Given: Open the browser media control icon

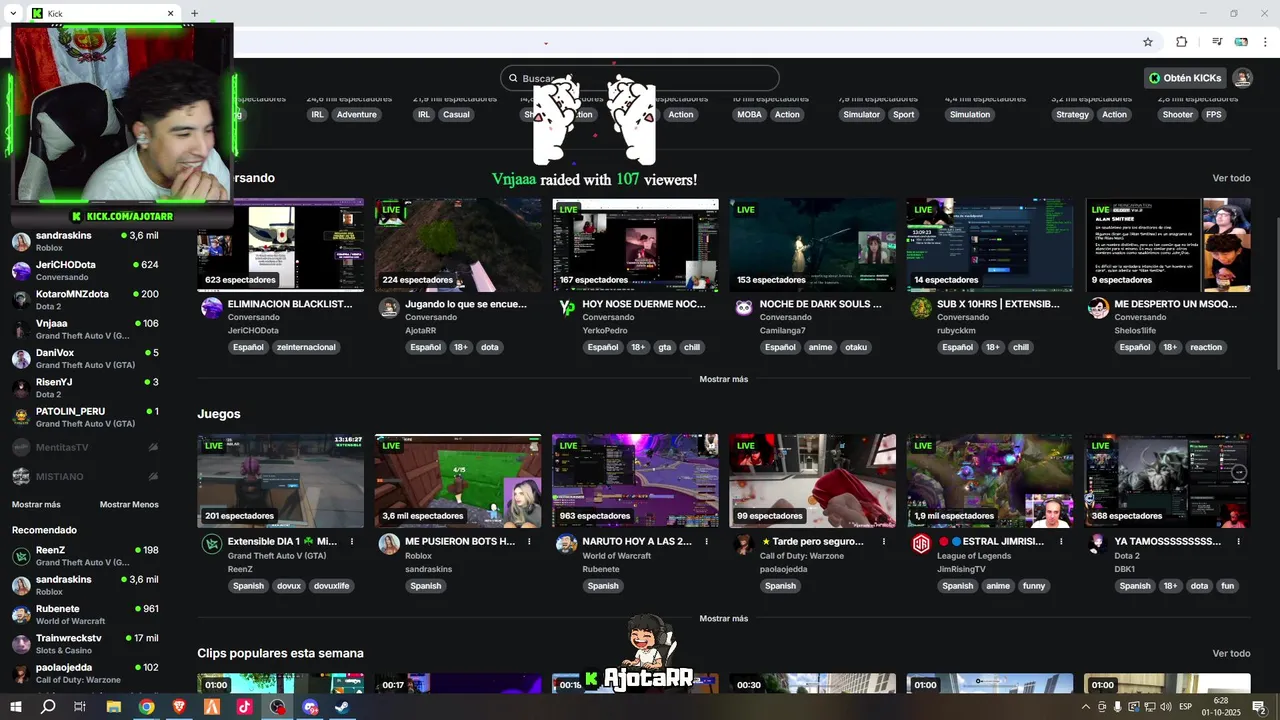Looking at the screenshot, I should tap(1217, 42).
